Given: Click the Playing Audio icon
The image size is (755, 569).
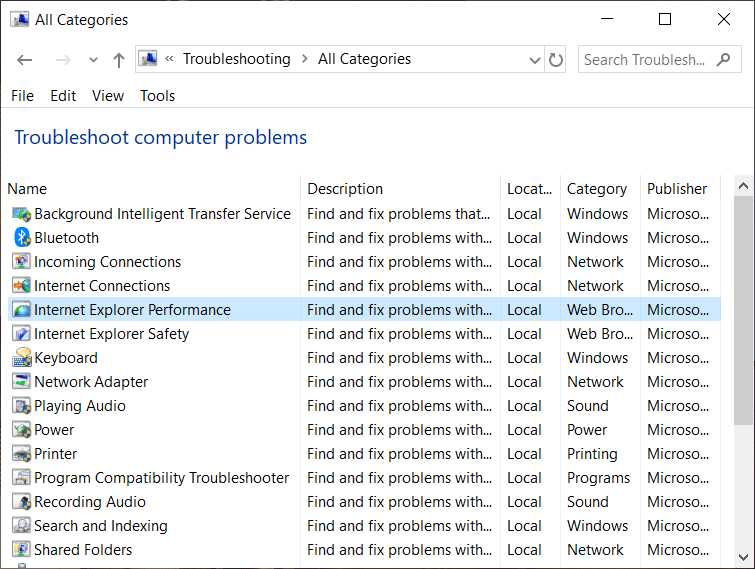Looking at the screenshot, I should pos(22,406).
